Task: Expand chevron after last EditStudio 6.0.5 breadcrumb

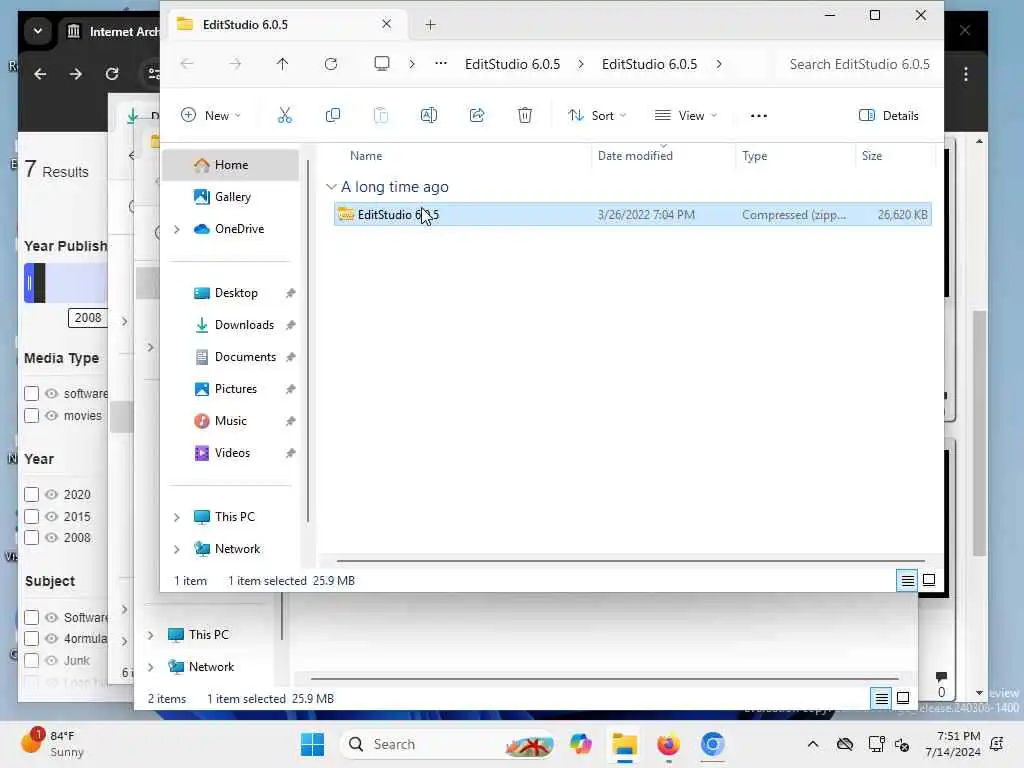Action: point(719,64)
